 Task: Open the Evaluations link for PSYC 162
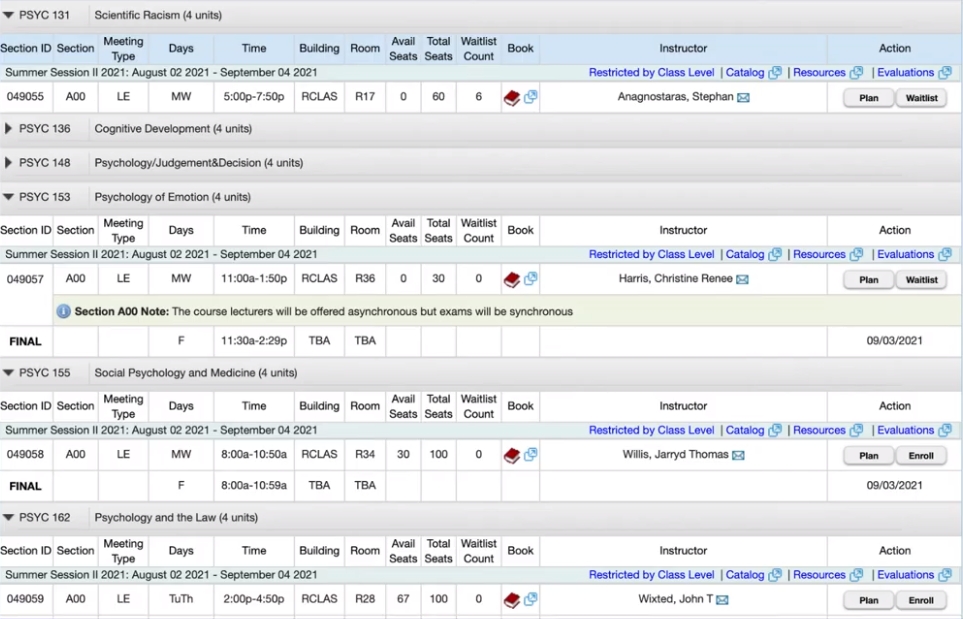click(905, 575)
